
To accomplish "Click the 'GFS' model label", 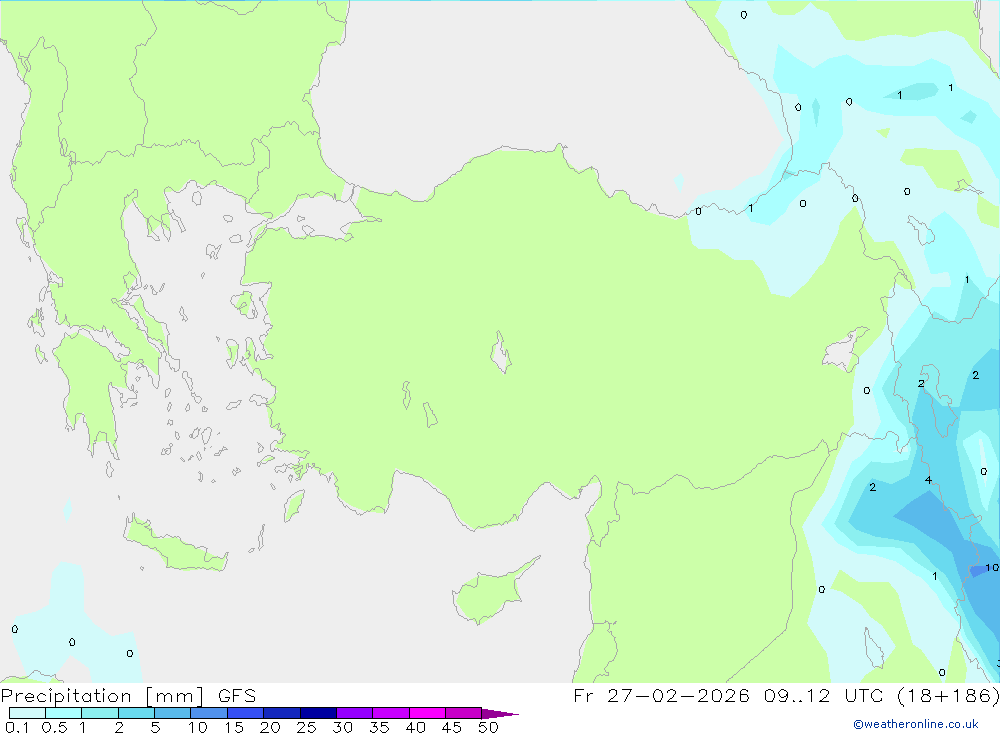I will click(237, 696).
